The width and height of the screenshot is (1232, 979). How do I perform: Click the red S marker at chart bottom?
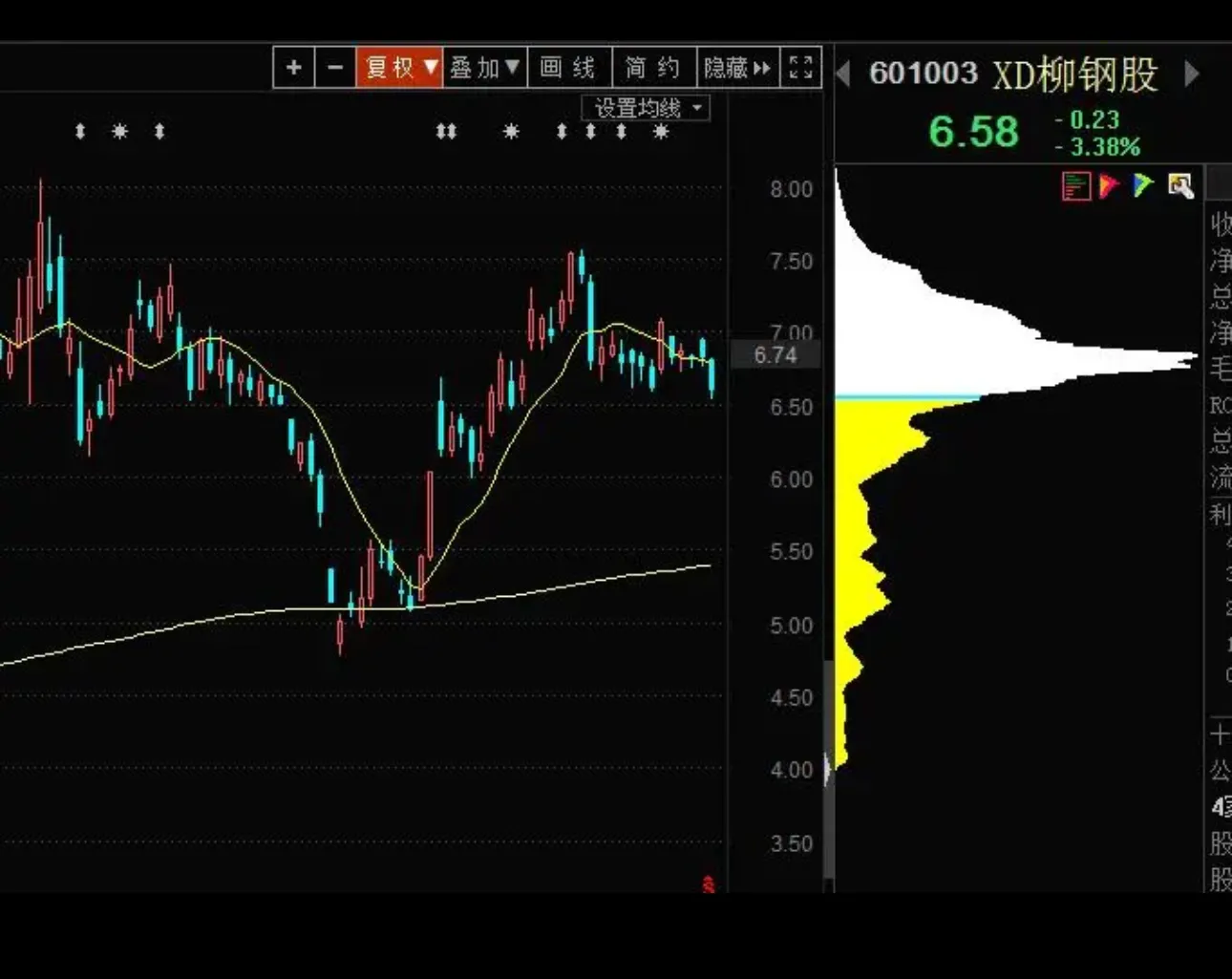pyautogui.click(x=709, y=884)
